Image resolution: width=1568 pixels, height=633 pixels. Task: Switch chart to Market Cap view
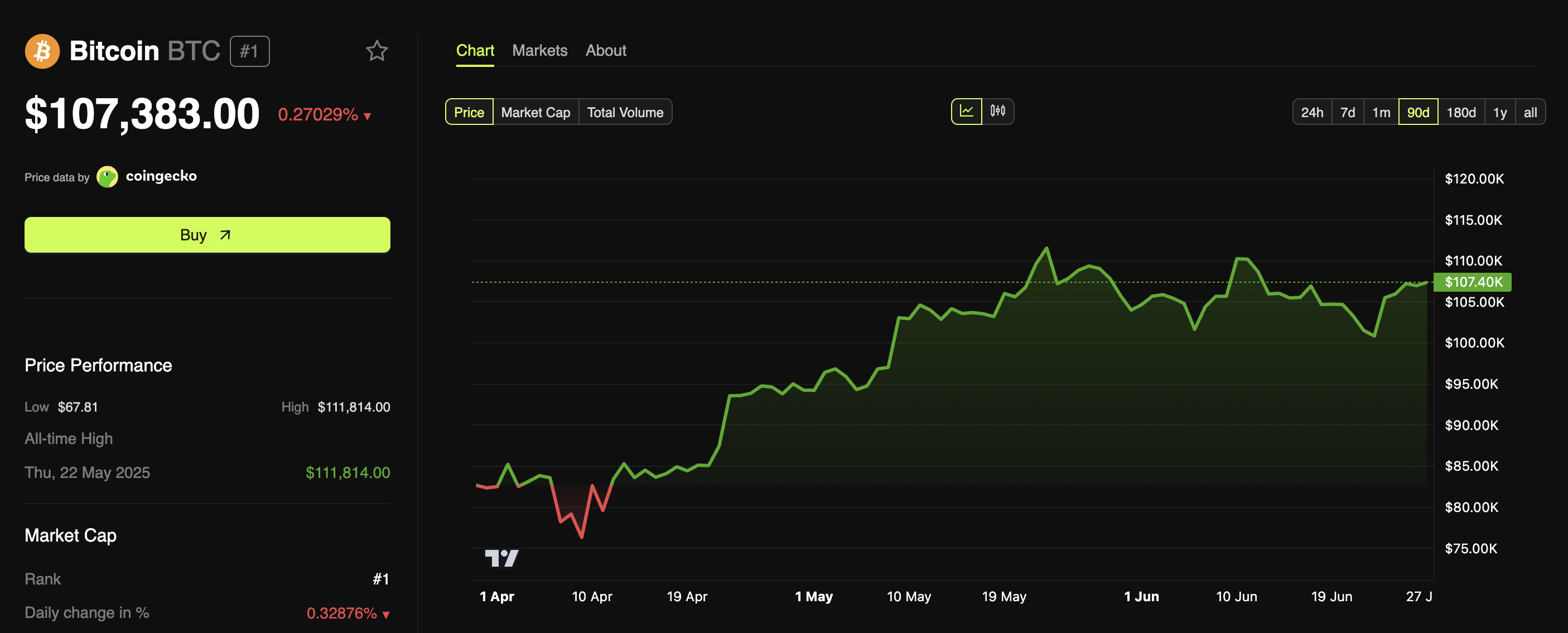(x=535, y=112)
